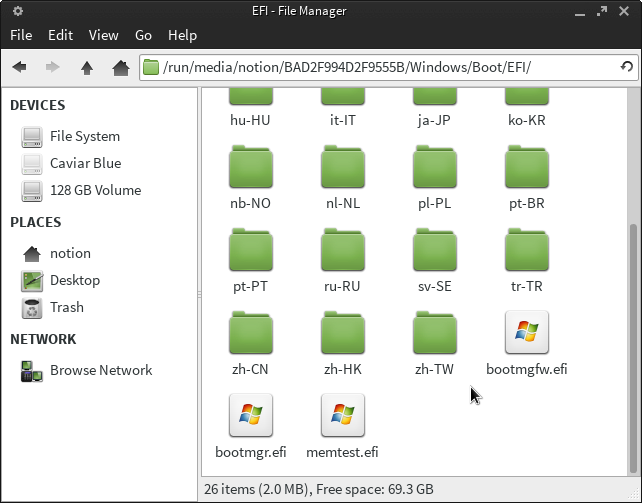Open the 128 GB Volume
Viewport: 642px width, 503px height.
(81, 190)
